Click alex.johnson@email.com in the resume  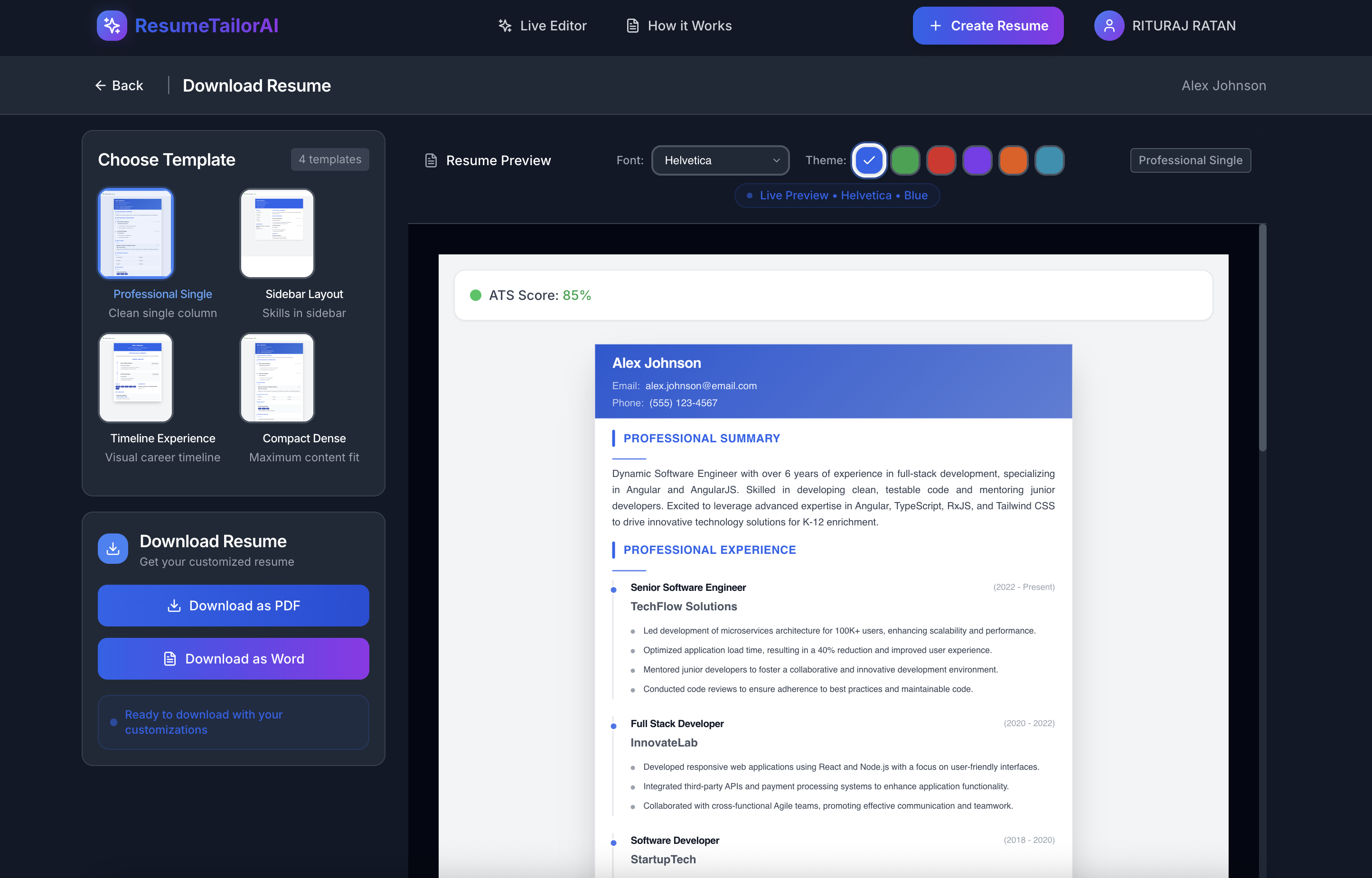point(701,386)
